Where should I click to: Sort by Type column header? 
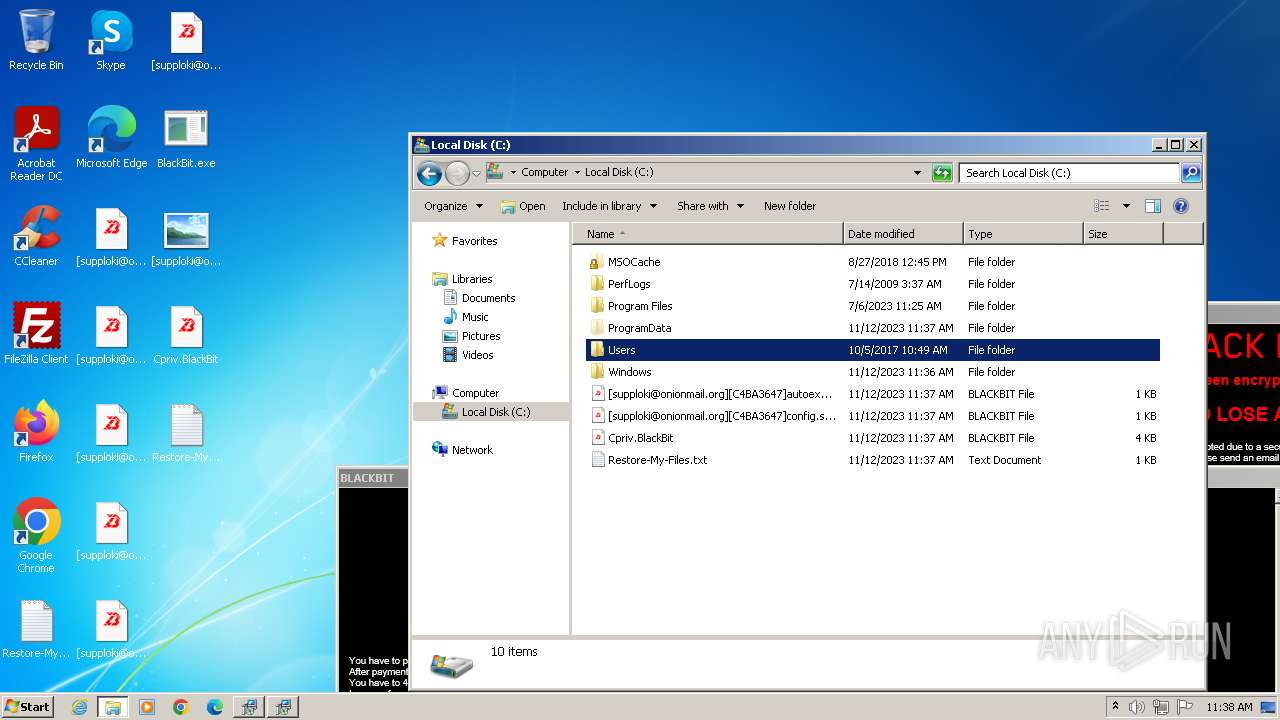tap(1023, 234)
